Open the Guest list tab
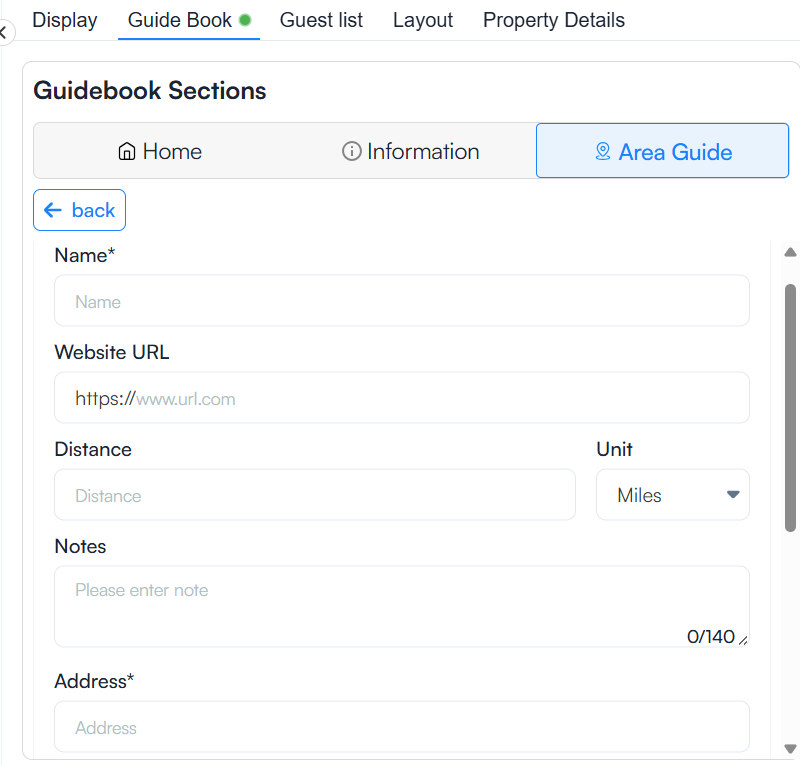 [321, 20]
